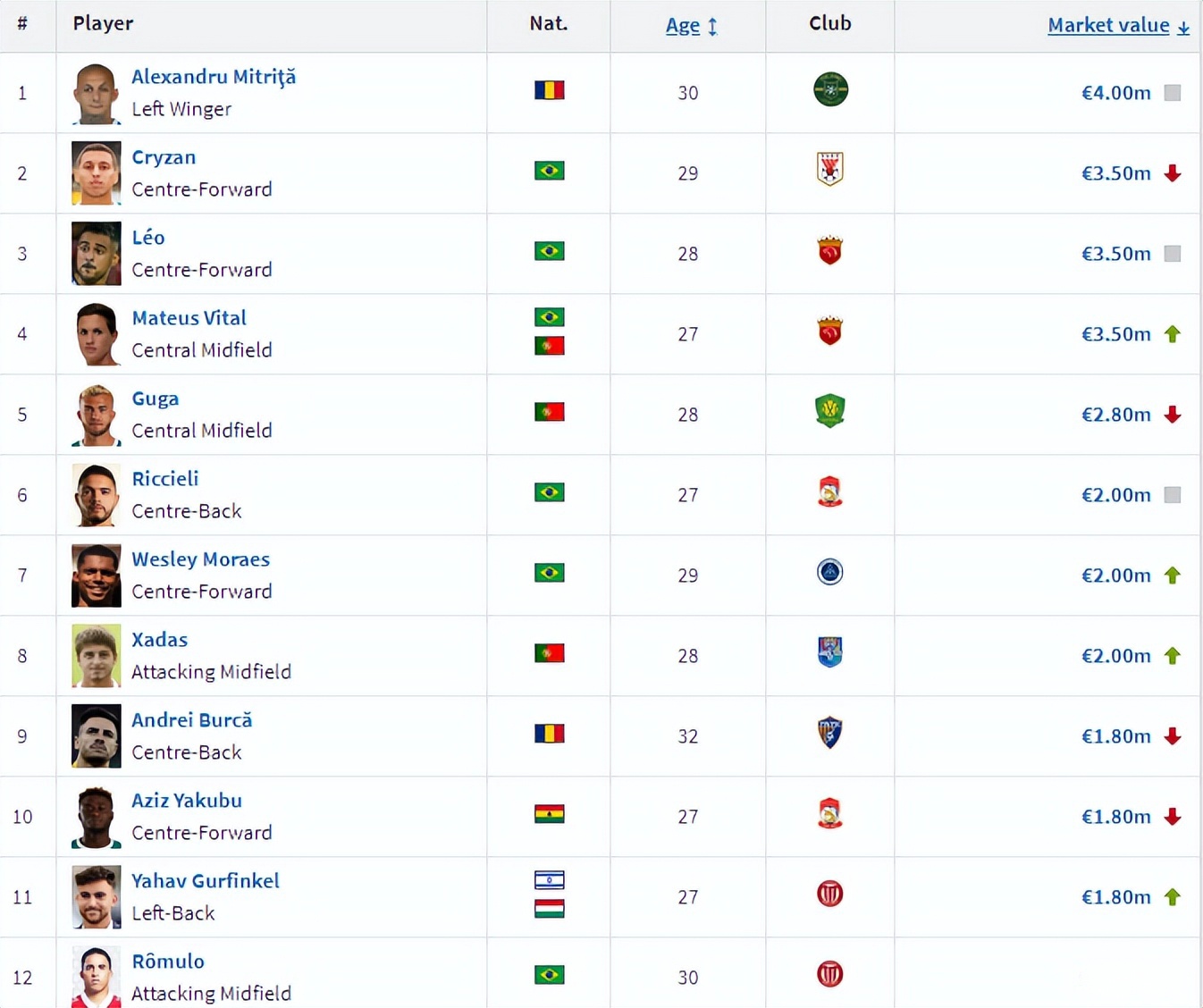Click Wesley Moraes's player photo
The image size is (1203, 1008).
click(x=96, y=575)
